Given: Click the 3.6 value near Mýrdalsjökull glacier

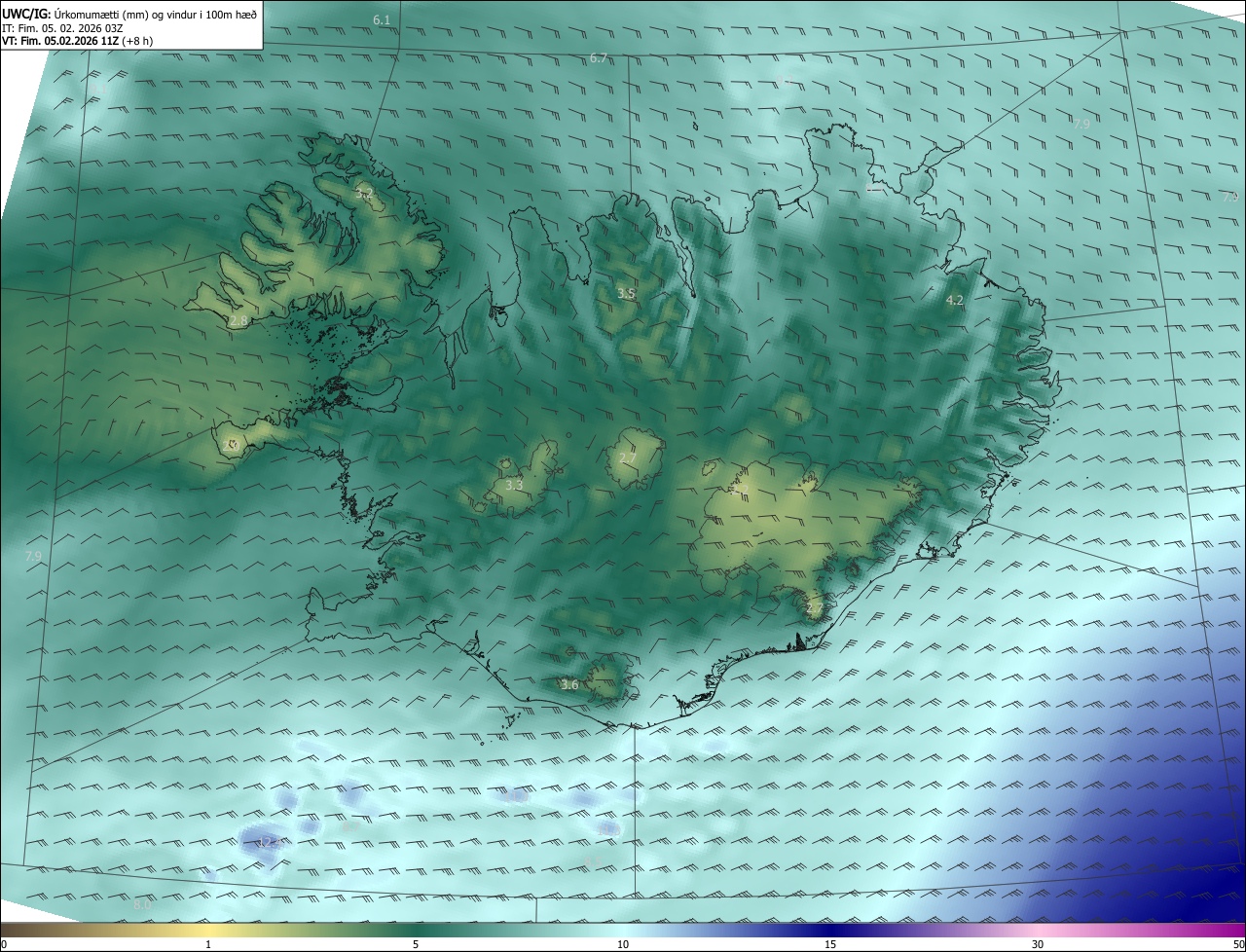Looking at the screenshot, I should point(569,685).
